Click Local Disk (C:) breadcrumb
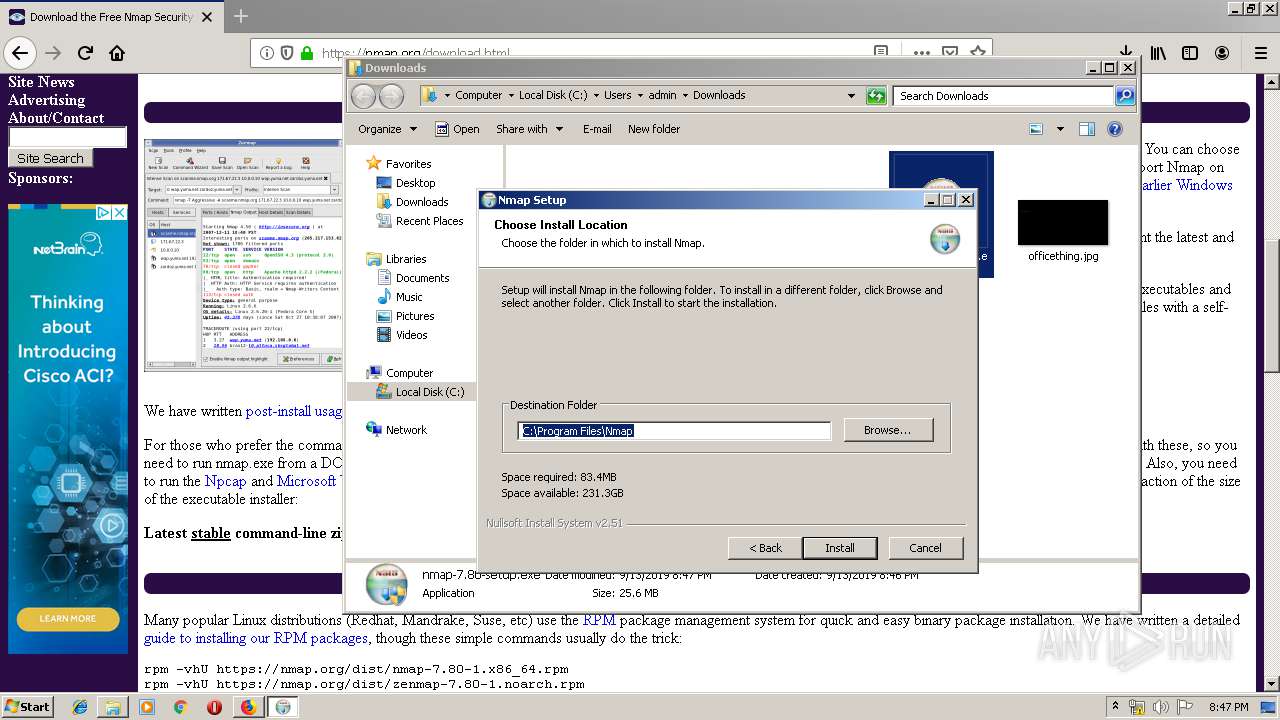1280x720 pixels. [x=553, y=95]
